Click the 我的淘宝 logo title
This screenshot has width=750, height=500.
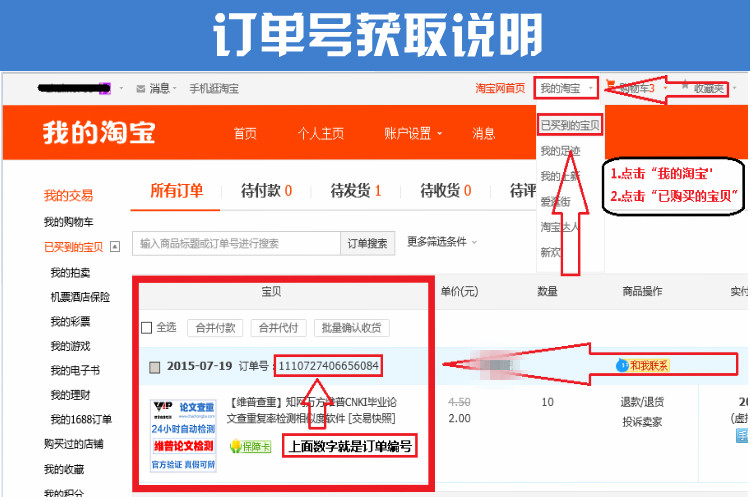(x=99, y=133)
